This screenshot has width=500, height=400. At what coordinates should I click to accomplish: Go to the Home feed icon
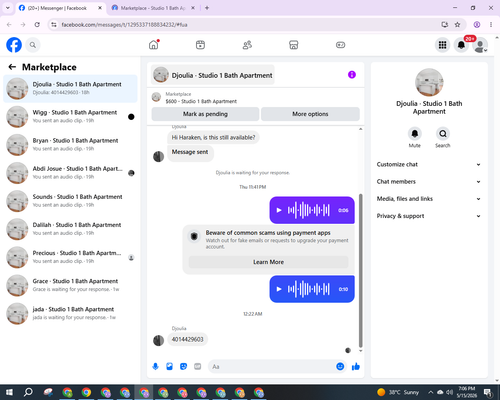coord(154,45)
